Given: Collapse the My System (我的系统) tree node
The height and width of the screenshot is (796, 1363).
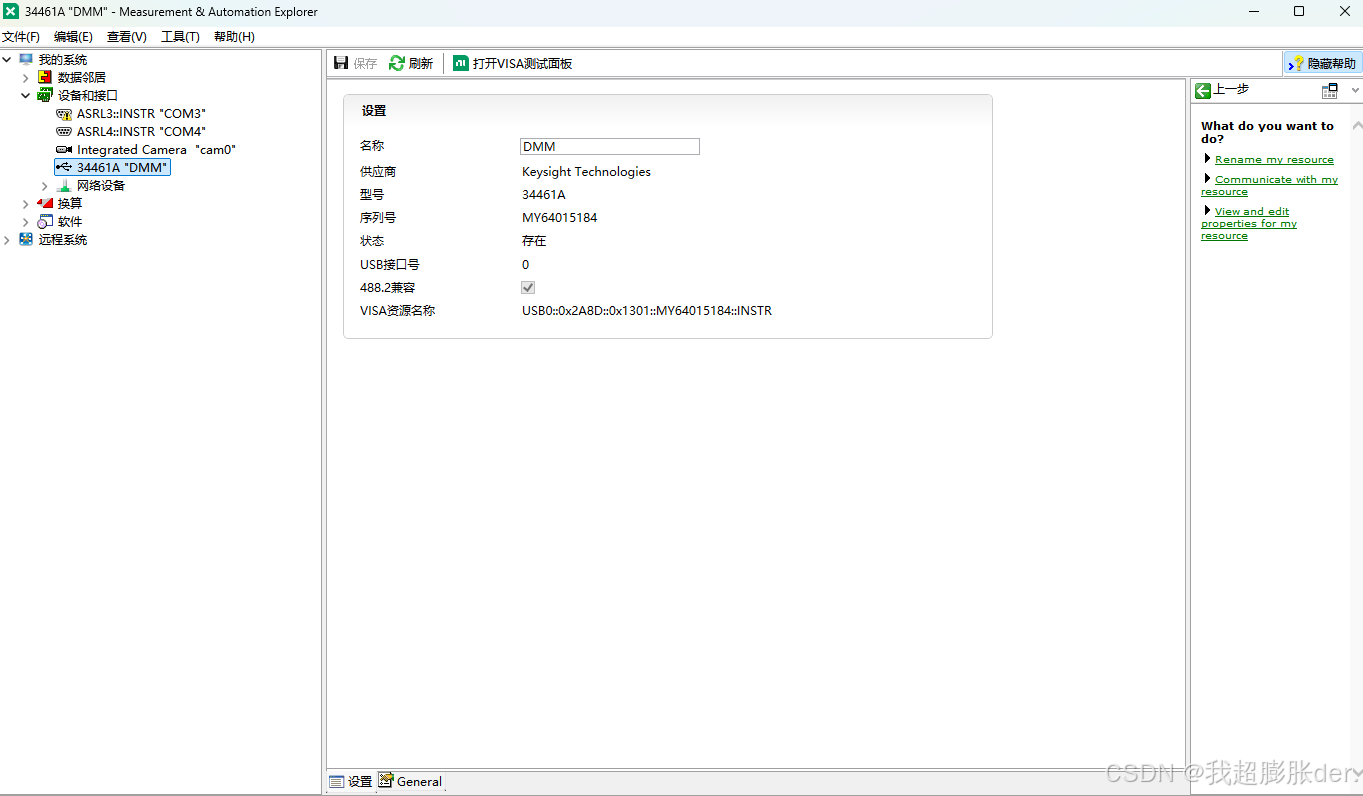Looking at the screenshot, I should (7, 60).
